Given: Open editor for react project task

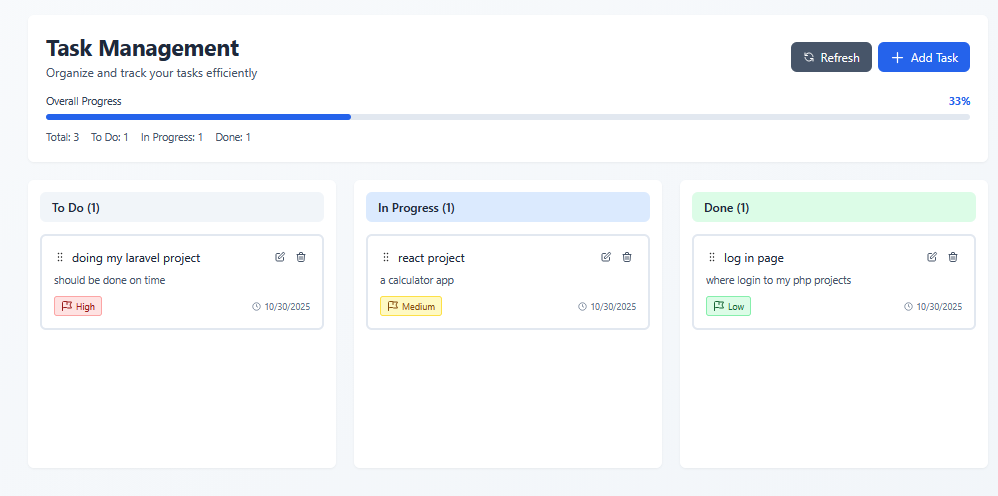Looking at the screenshot, I should pyautogui.click(x=606, y=257).
